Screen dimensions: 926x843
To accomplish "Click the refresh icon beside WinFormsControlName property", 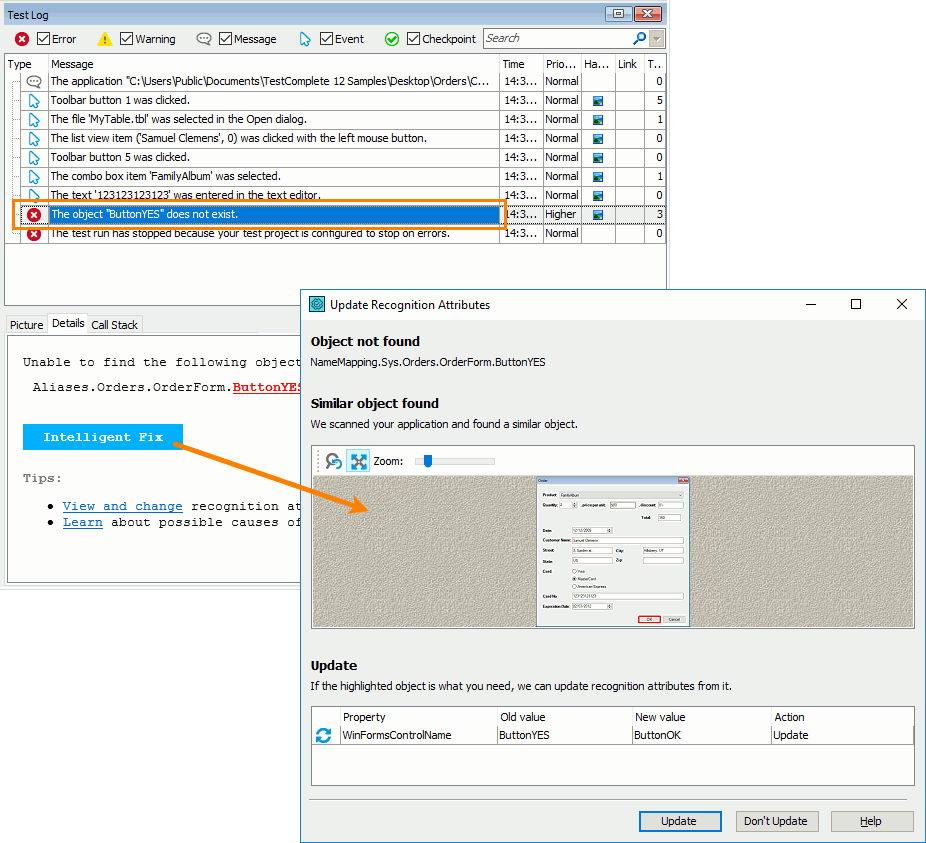I will tap(323, 735).
